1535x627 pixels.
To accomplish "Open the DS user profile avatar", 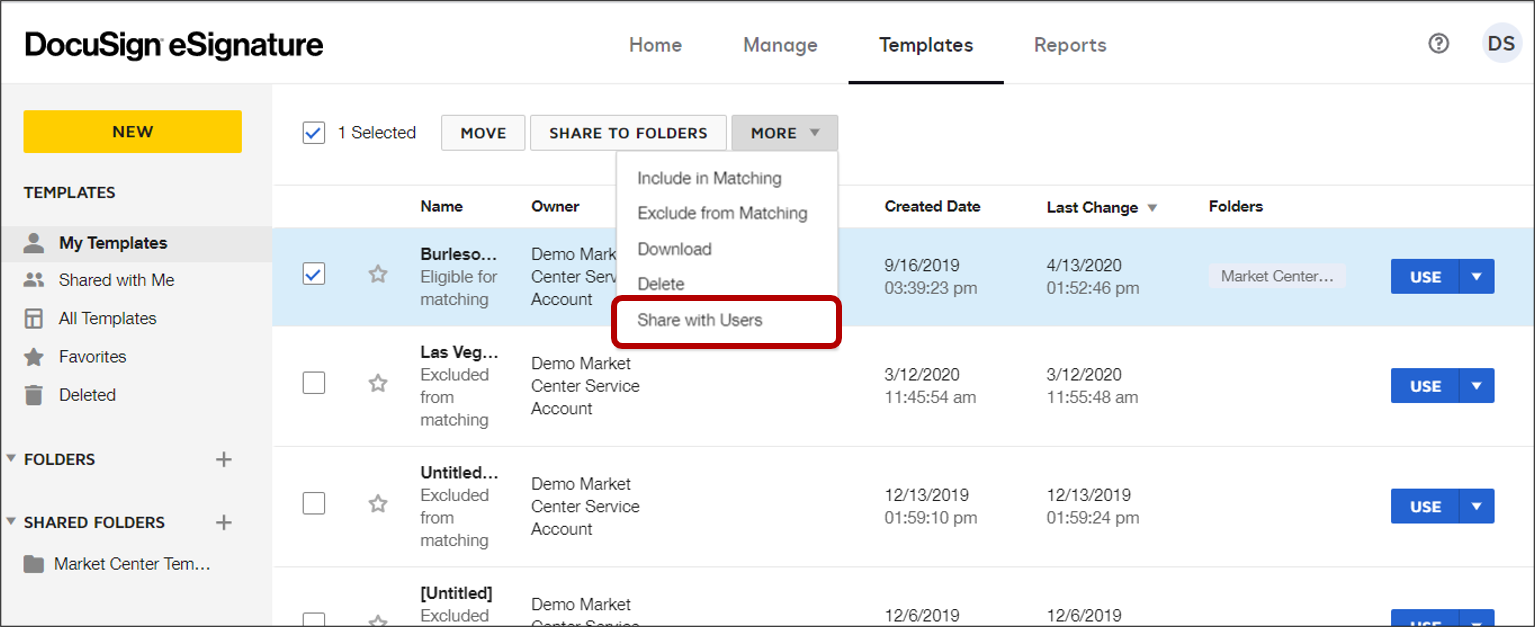I will (1500, 44).
